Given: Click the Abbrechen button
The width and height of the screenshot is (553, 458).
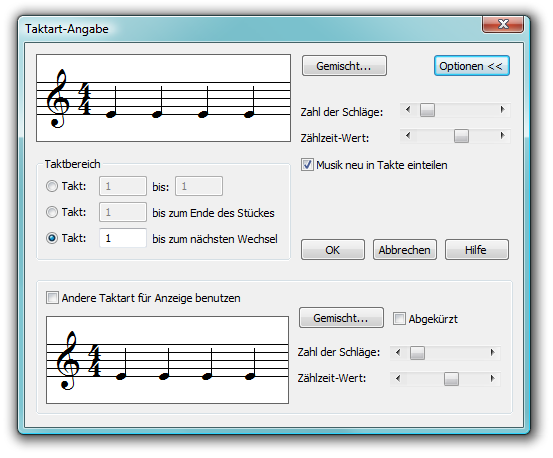Looking at the screenshot, I should (x=405, y=250).
